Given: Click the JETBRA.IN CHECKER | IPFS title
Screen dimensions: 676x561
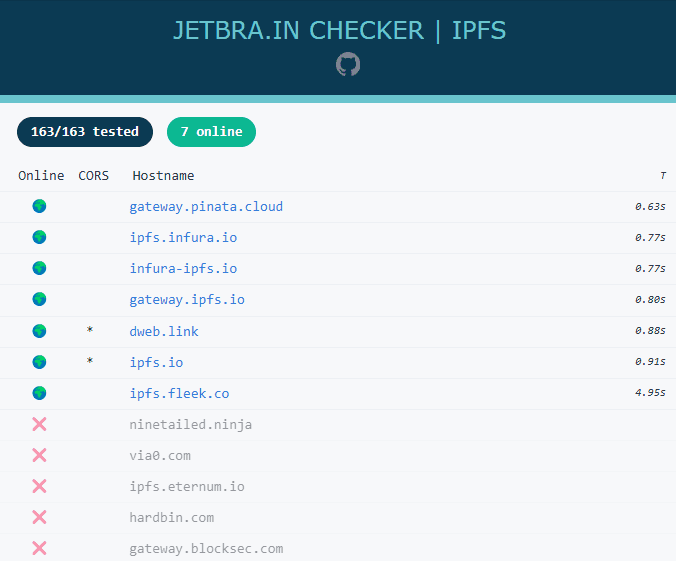Looking at the screenshot, I should [x=339, y=31].
